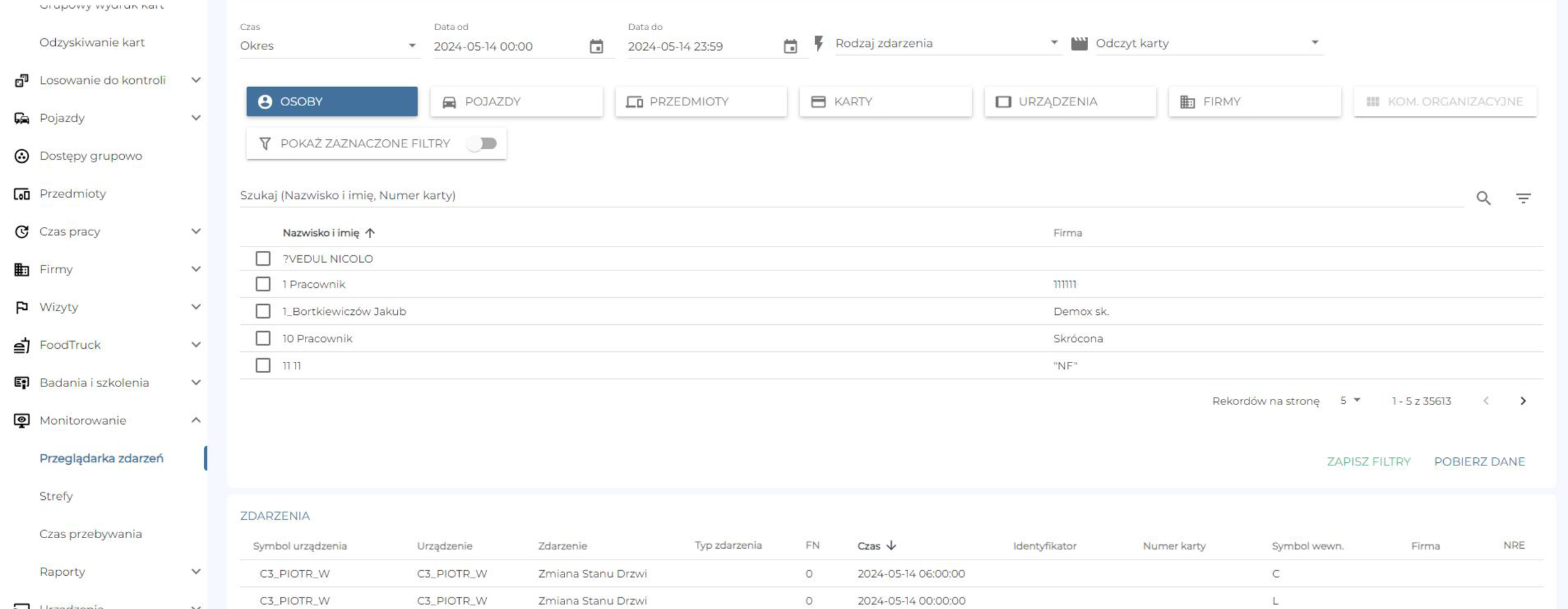This screenshot has width=1568, height=609.
Task: Click the Dostępy grupowo icon
Action: 22,156
